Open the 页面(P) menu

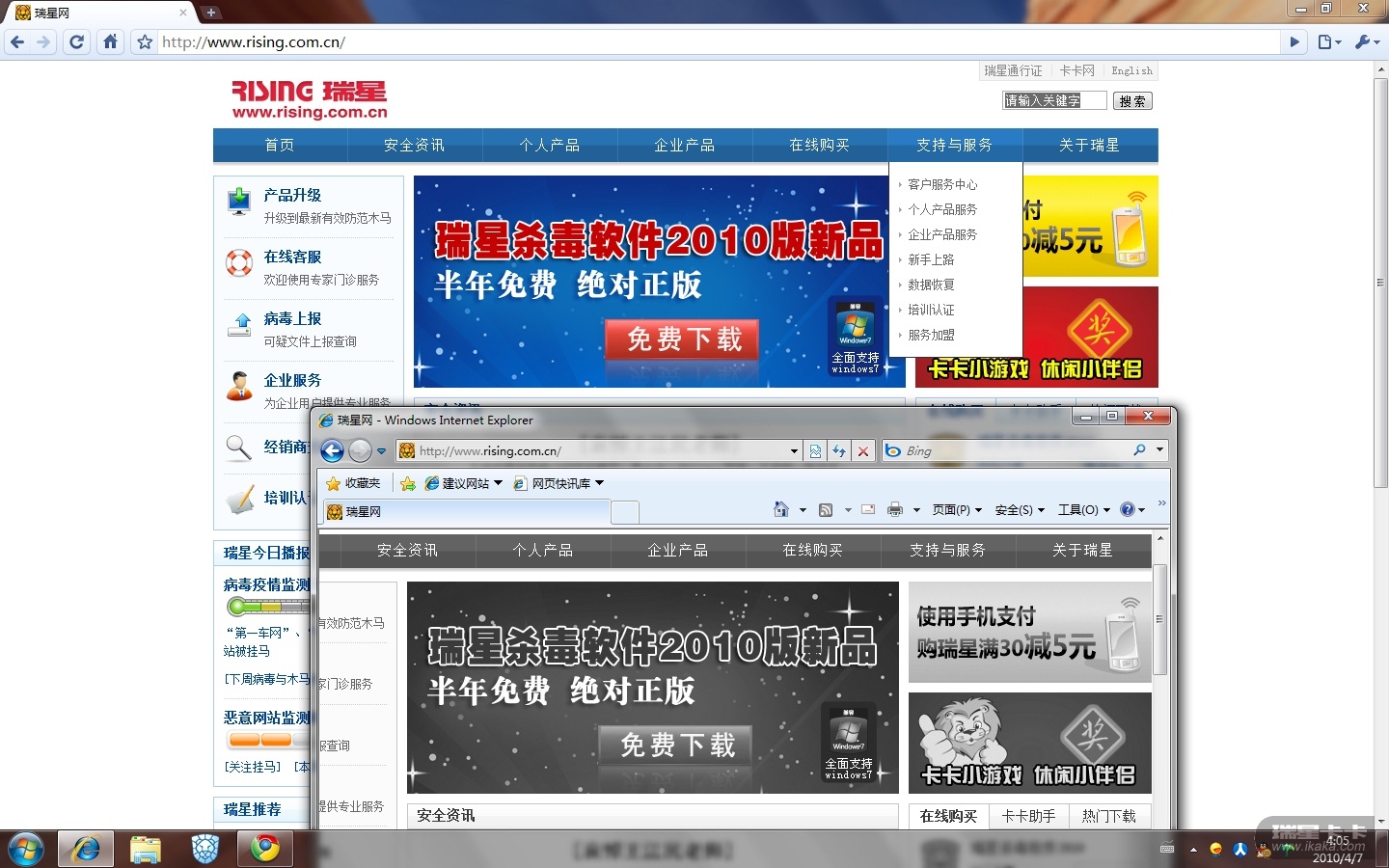coord(957,510)
